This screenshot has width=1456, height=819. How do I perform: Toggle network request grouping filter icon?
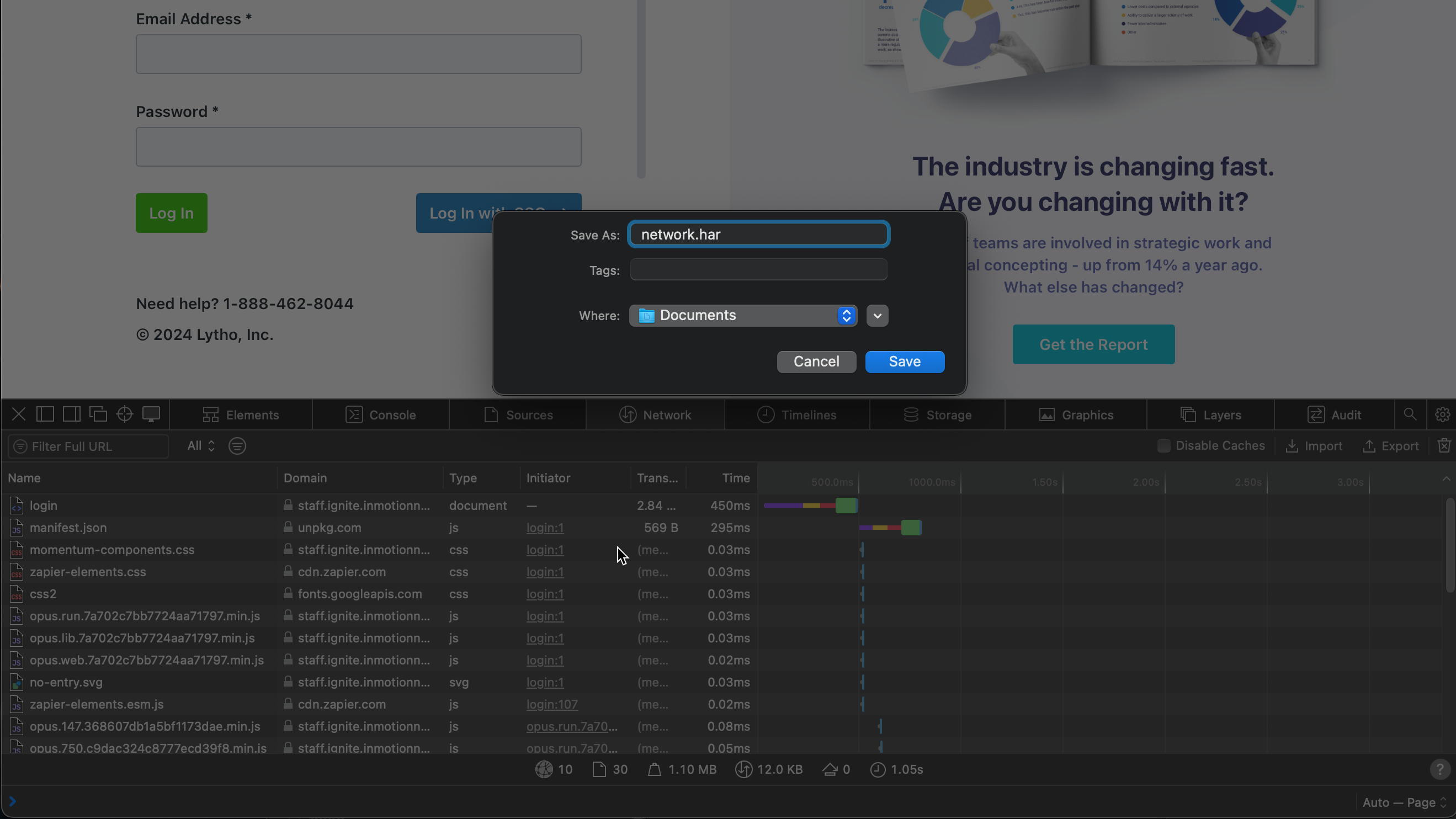(x=237, y=446)
